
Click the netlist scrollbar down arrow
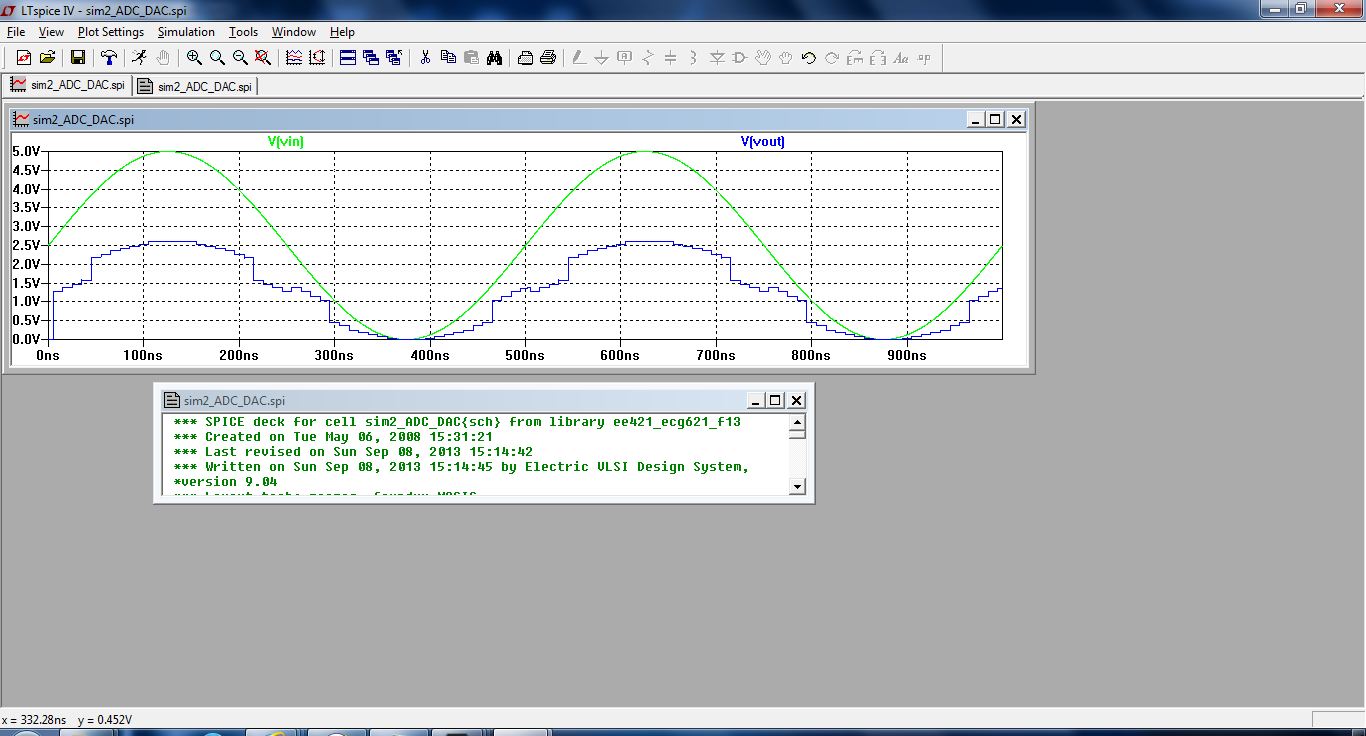pyautogui.click(x=797, y=487)
